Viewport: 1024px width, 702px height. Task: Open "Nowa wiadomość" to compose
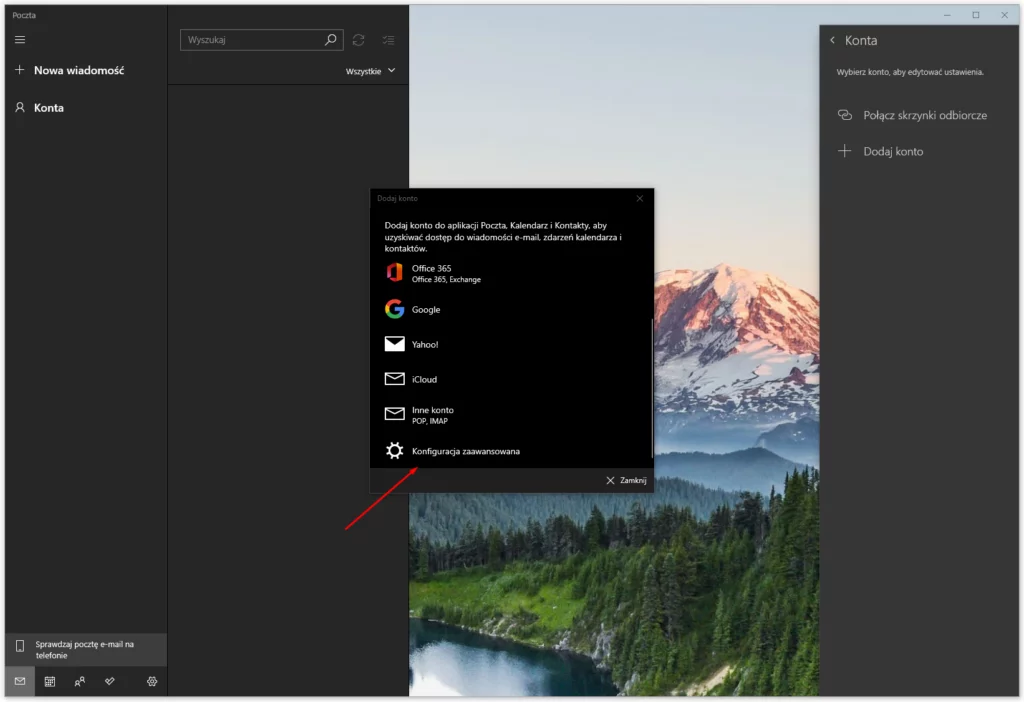click(75, 70)
